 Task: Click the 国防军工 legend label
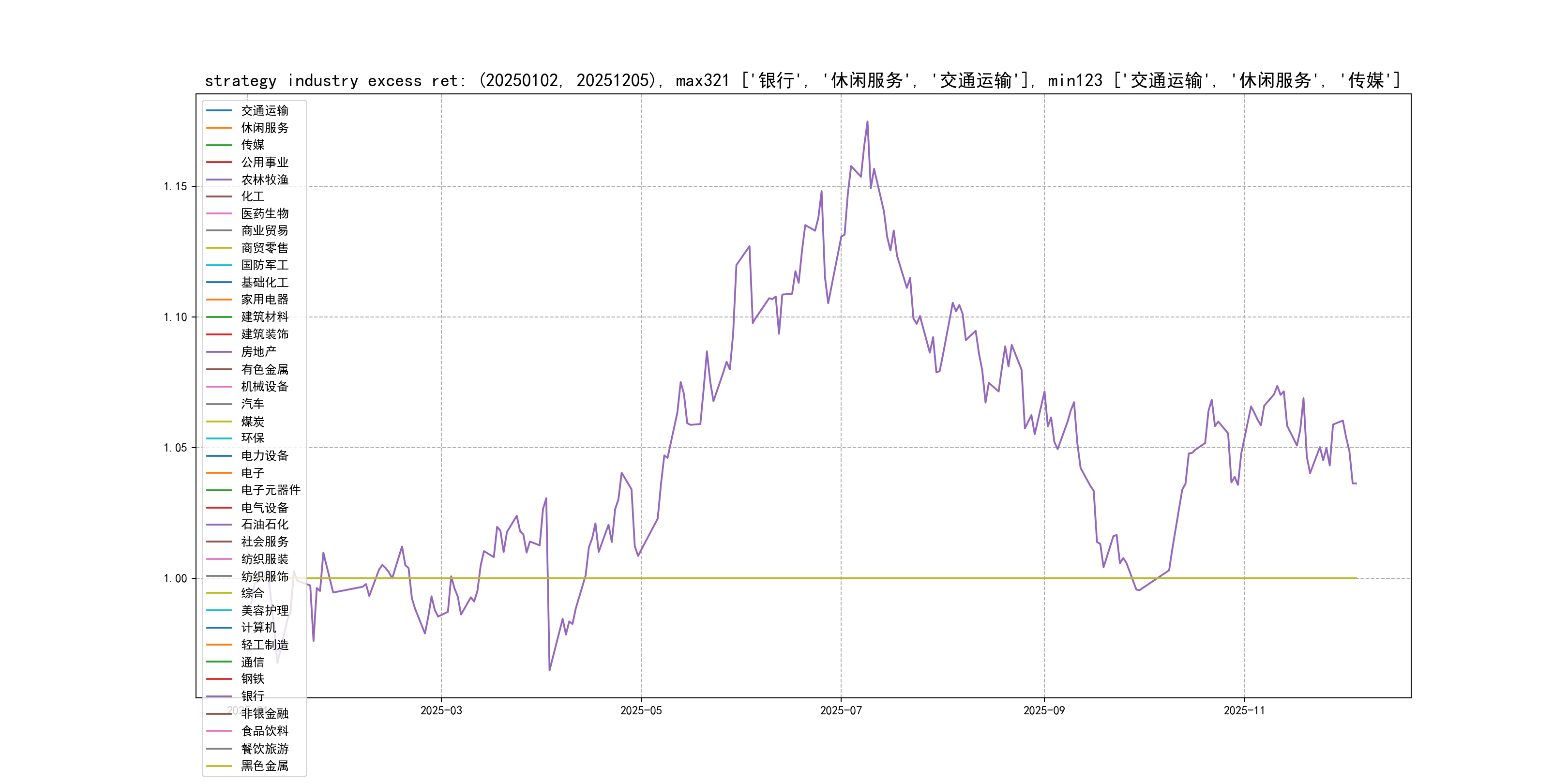(264, 265)
